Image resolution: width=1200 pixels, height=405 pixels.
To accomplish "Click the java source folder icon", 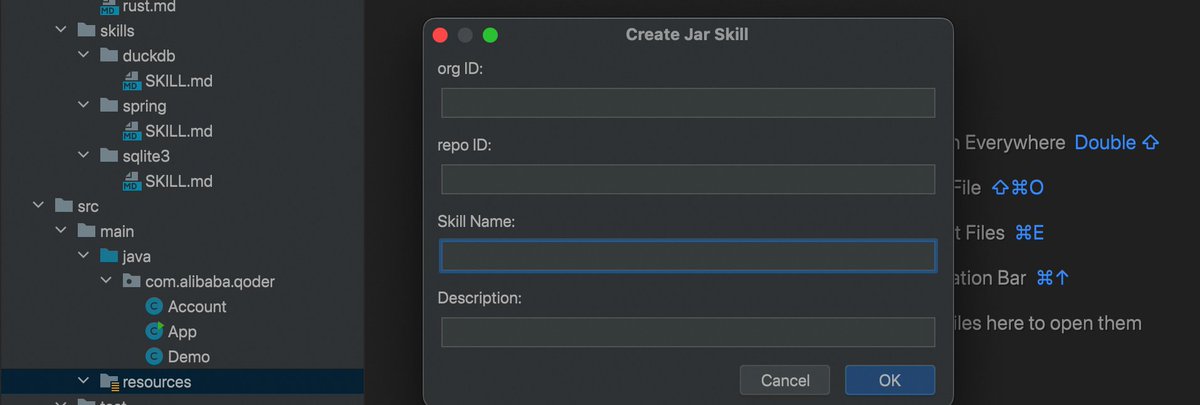I will [x=108, y=256].
